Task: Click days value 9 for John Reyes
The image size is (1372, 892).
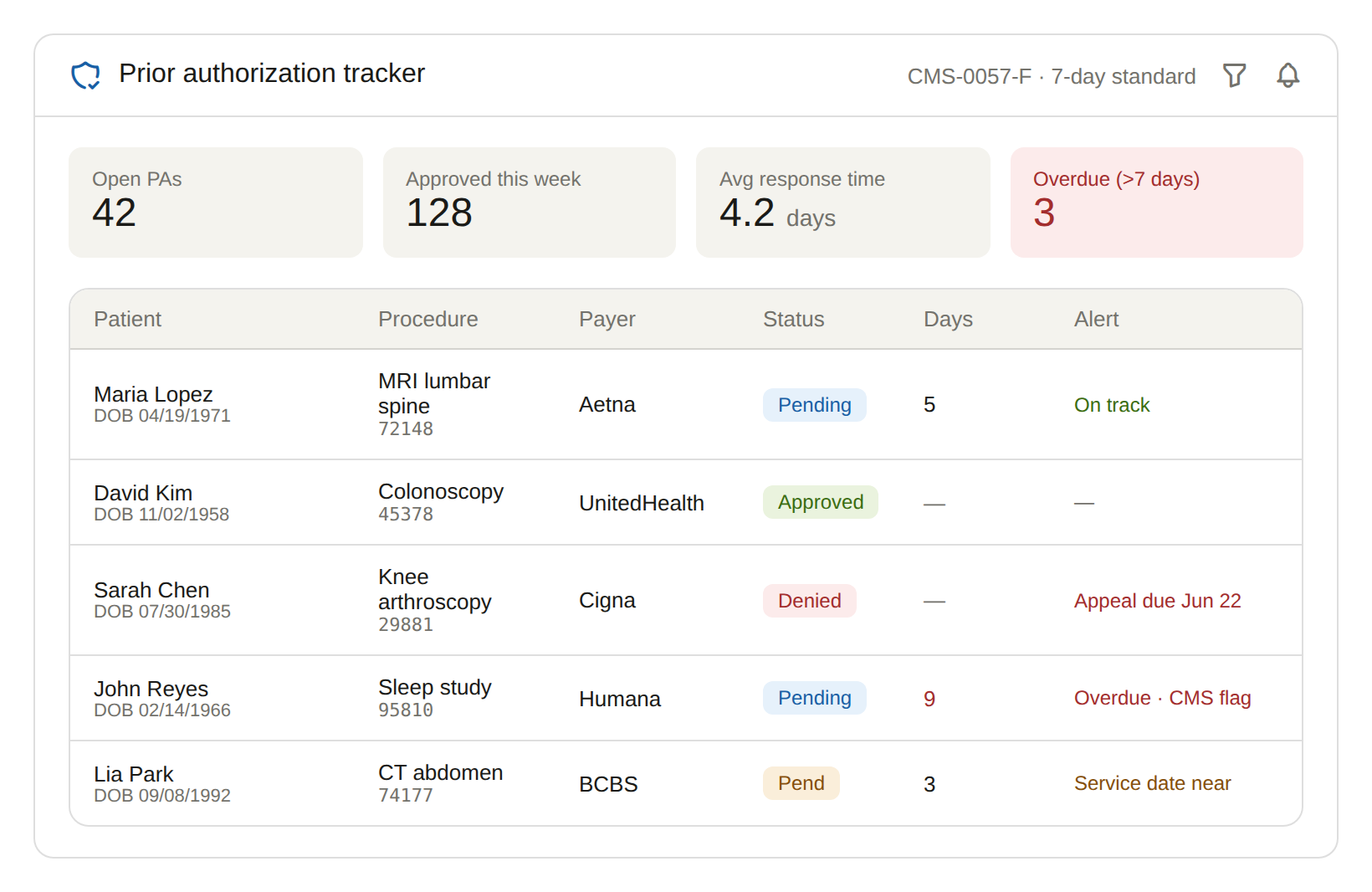Action: click(929, 699)
